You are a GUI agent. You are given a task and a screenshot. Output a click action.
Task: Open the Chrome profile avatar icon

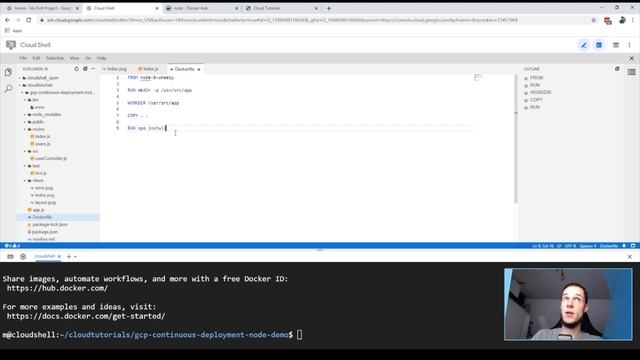point(622,20)
